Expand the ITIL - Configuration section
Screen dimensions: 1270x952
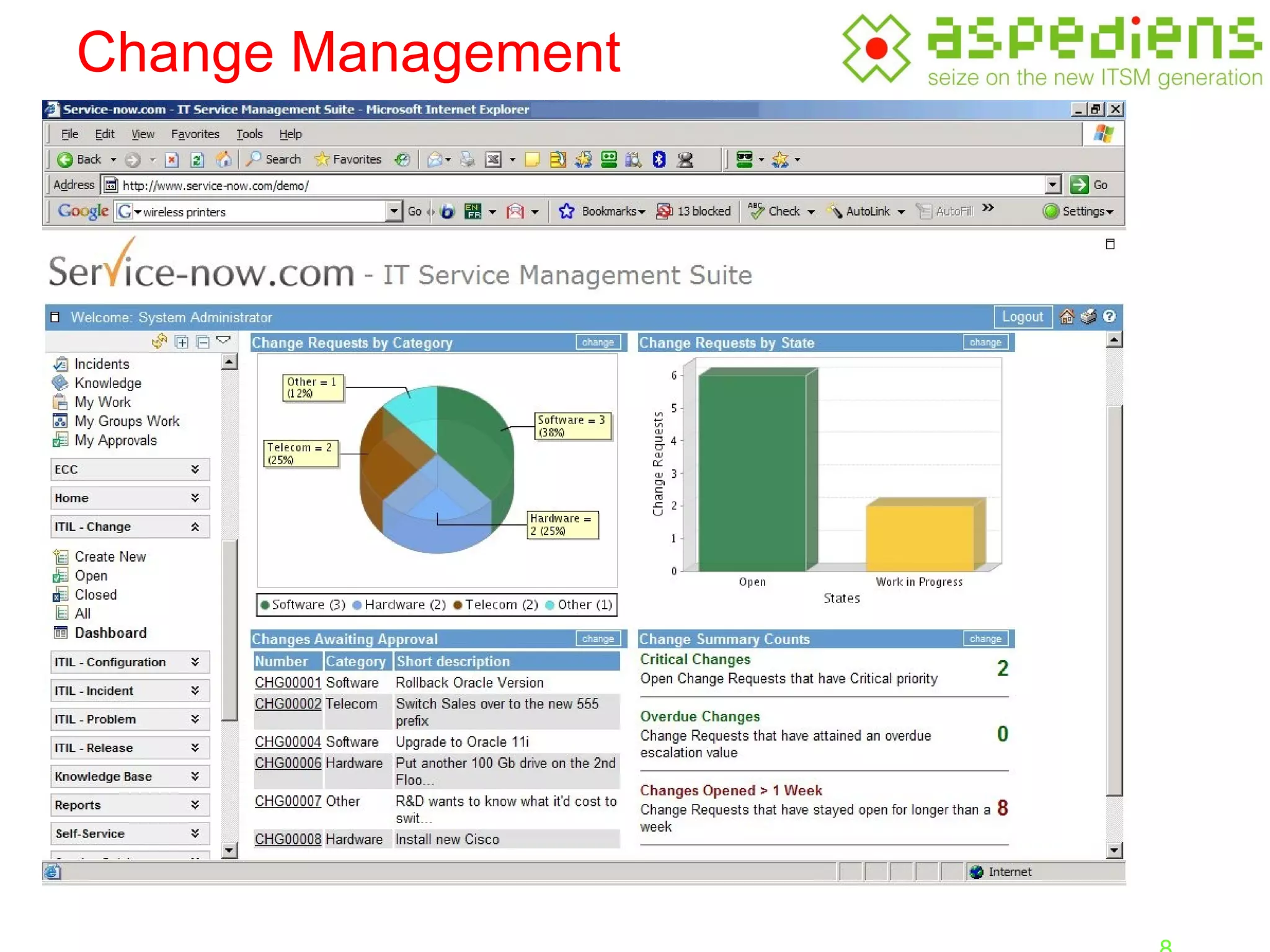point(195,662)
